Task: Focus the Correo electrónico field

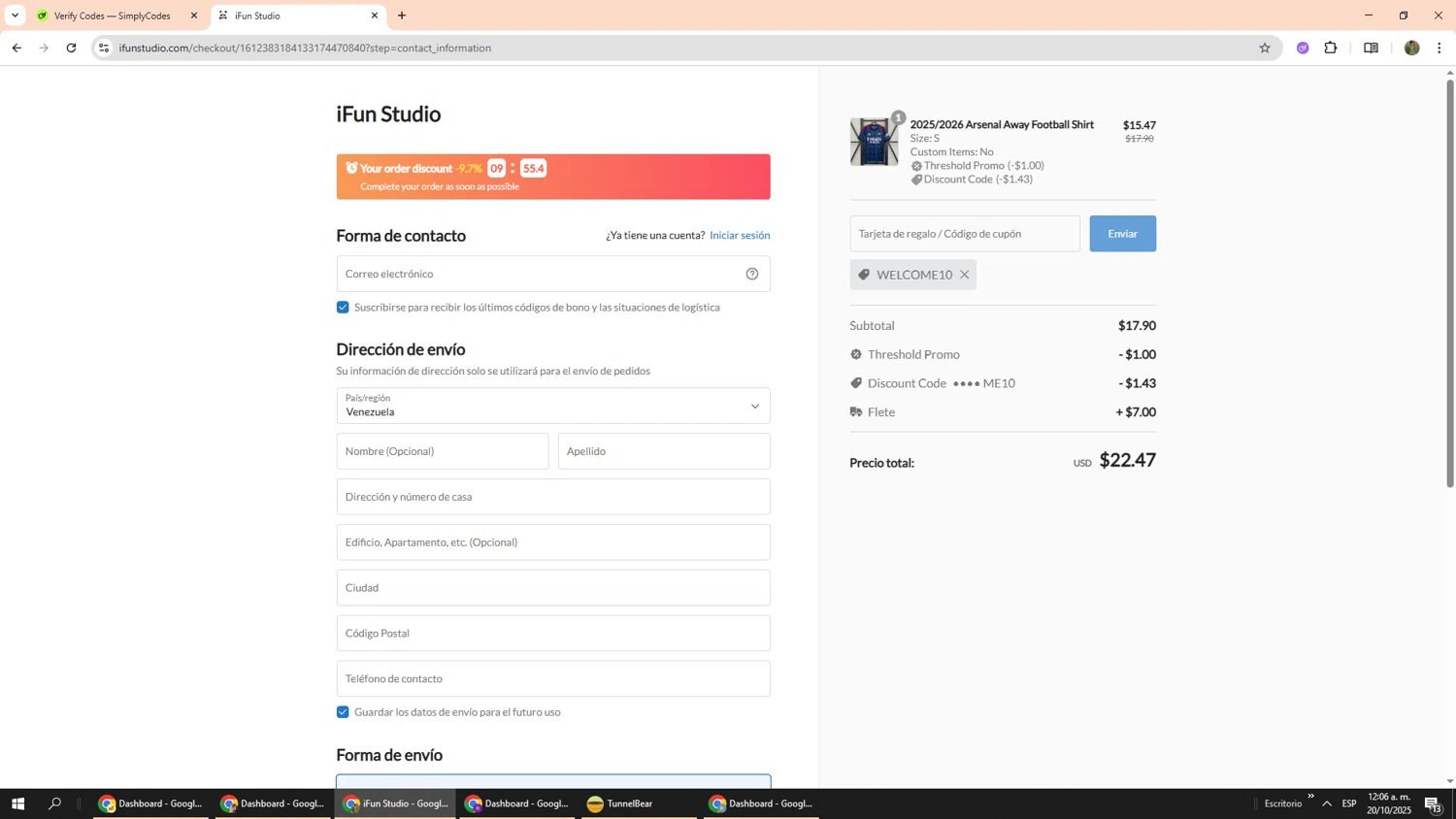Action: click(x=553, y=274)
